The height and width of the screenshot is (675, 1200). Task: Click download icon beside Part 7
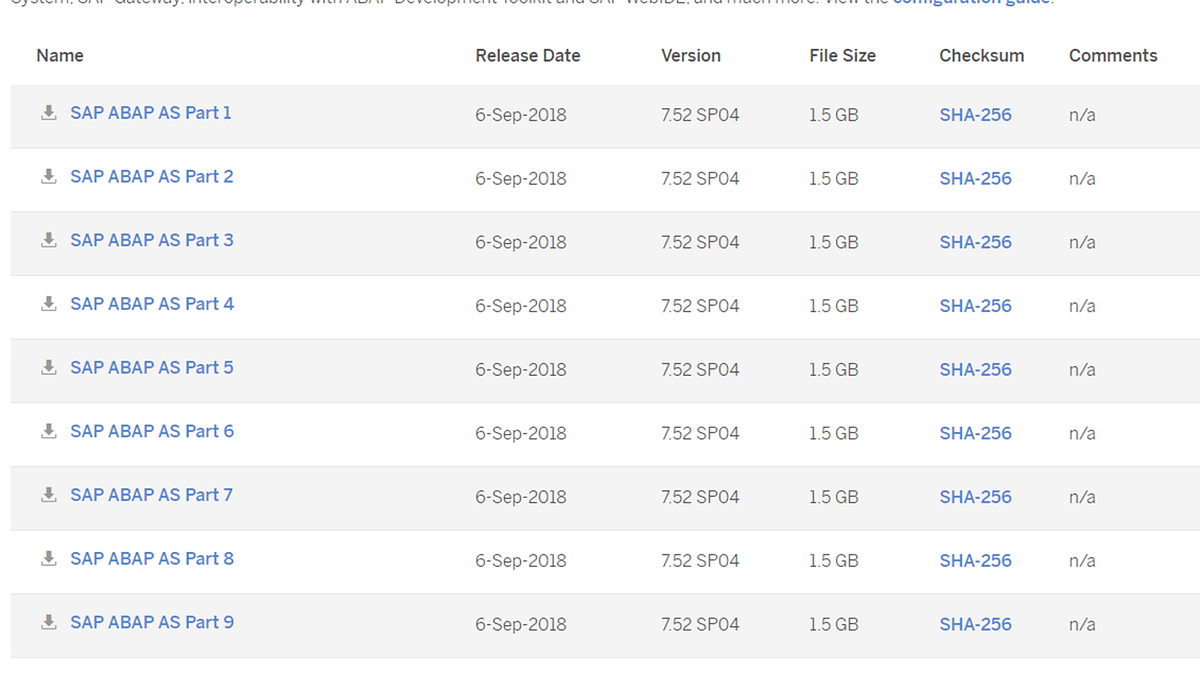tap(48, 495)
